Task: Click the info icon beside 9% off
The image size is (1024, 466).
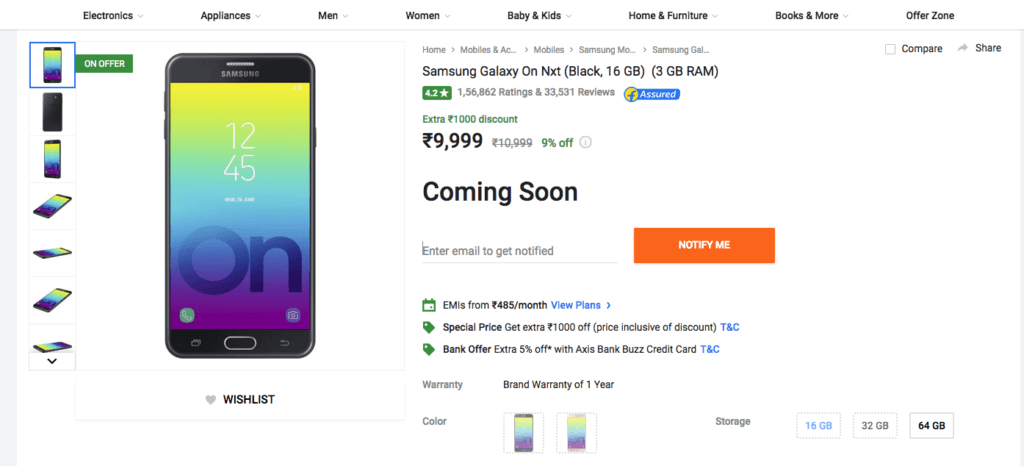Action: point(586,142)
